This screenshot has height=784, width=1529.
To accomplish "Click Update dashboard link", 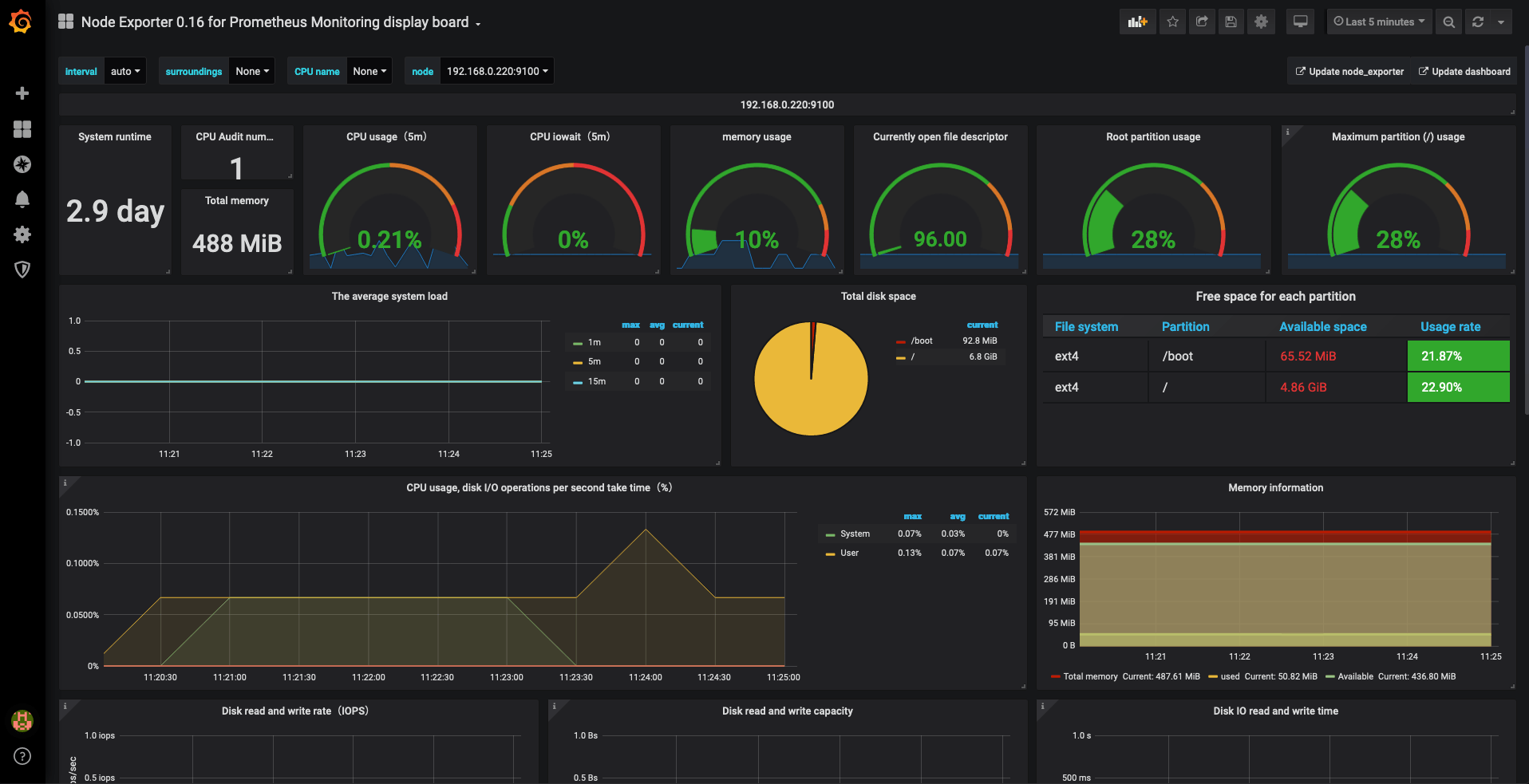I will pyautogui.click(x=1464, y=71).
